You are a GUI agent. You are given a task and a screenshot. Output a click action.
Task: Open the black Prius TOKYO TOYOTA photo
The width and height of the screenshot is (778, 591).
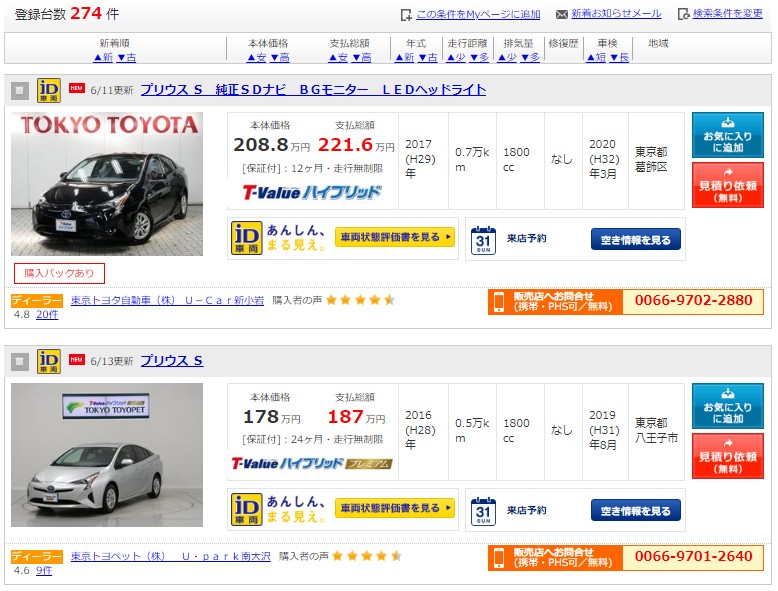(107, 184)
